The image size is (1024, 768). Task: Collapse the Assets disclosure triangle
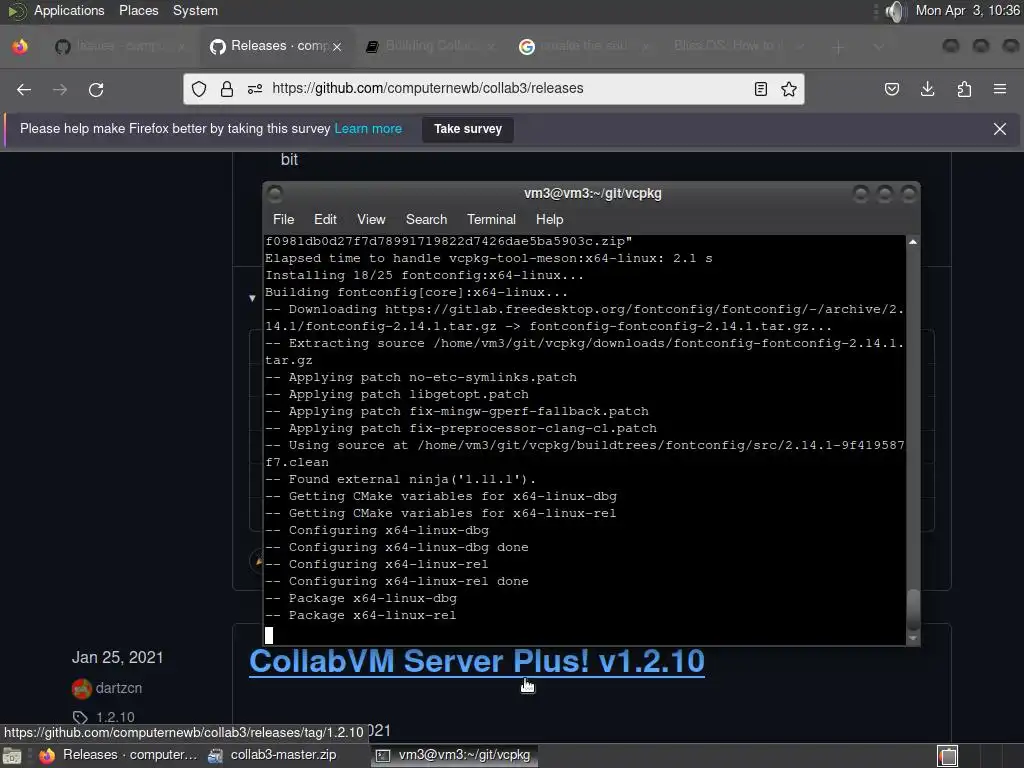[252, 298]
